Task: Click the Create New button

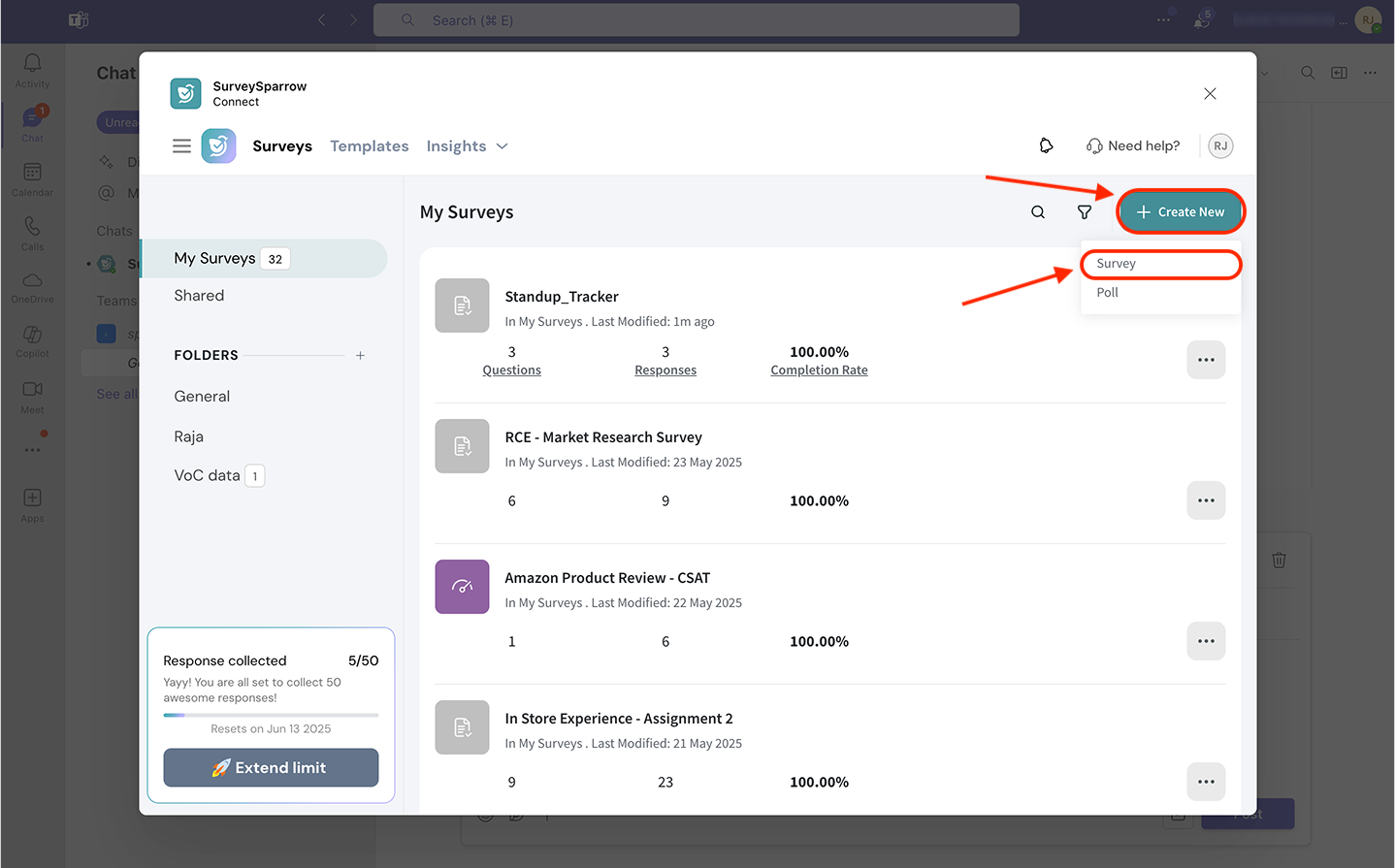Action: click(1180, 212)
